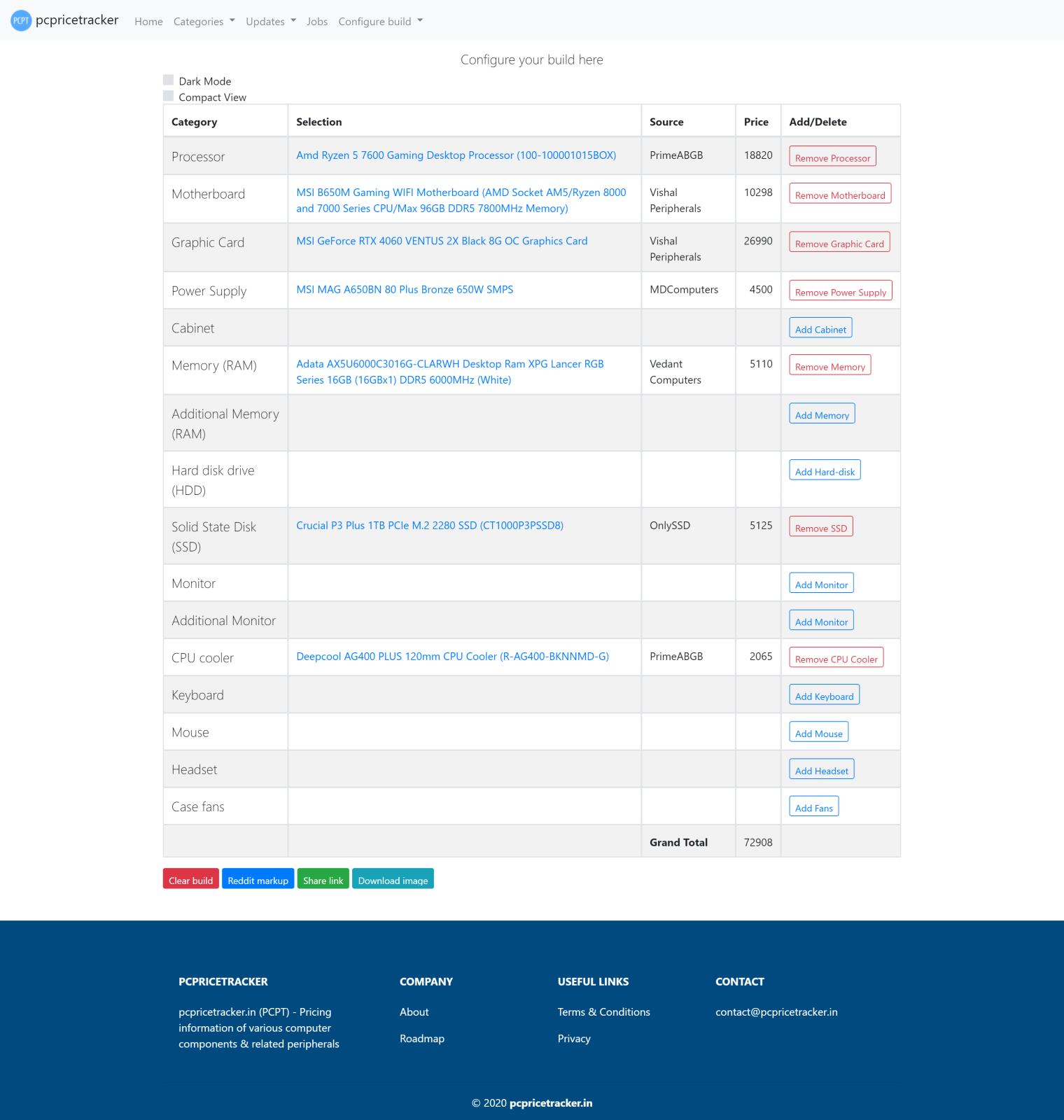
Task: Click Remove SSD button
Action: click(821, 526)
